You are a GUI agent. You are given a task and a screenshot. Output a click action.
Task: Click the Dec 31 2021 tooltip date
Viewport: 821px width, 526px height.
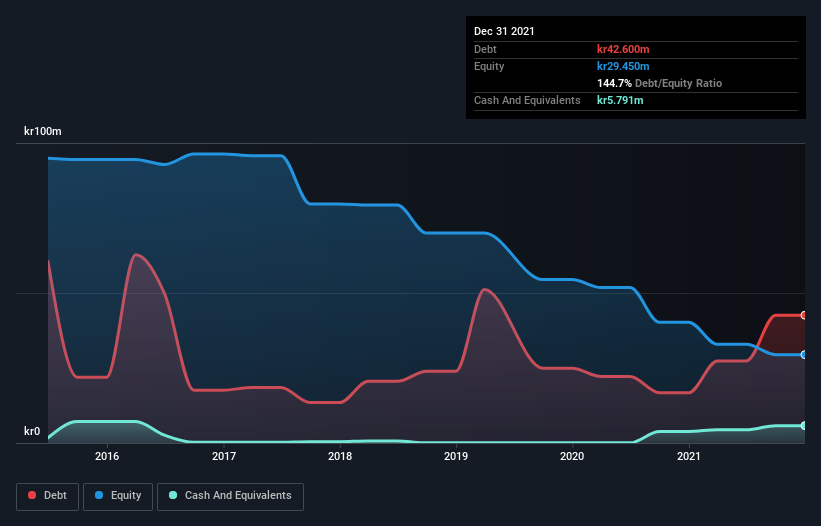pyautogui.click(x=504, y=31)
